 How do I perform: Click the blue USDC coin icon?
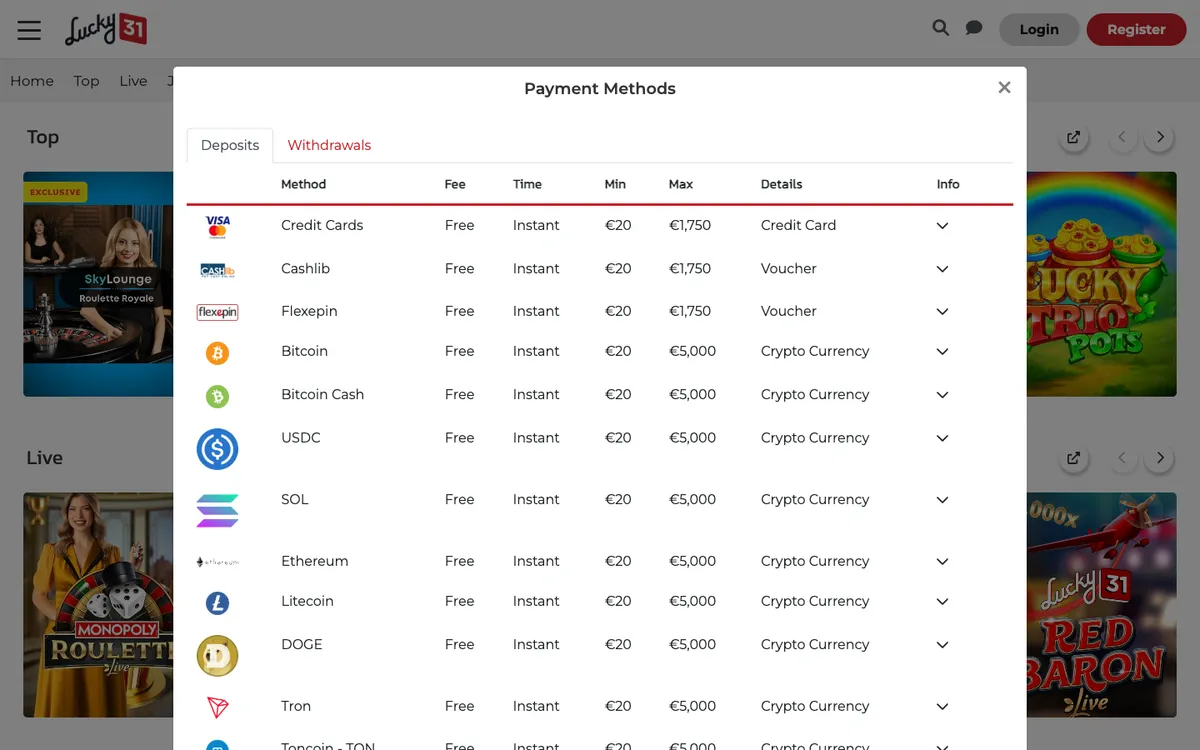click(x=217, y=449)
